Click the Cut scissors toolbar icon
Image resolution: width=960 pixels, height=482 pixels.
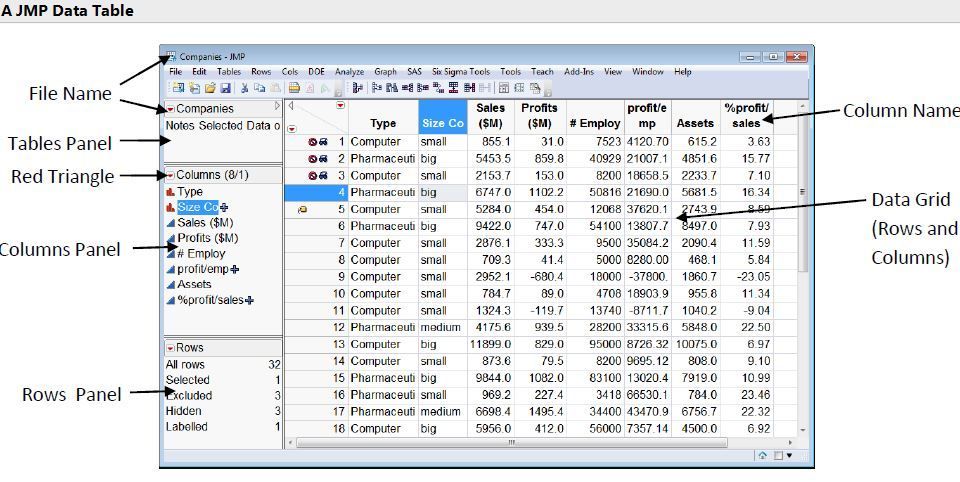point(245,88)
